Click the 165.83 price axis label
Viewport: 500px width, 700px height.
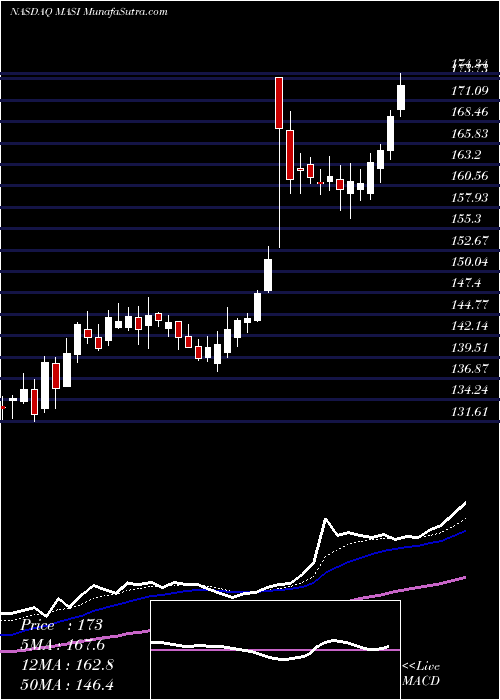tap(470, 133)
